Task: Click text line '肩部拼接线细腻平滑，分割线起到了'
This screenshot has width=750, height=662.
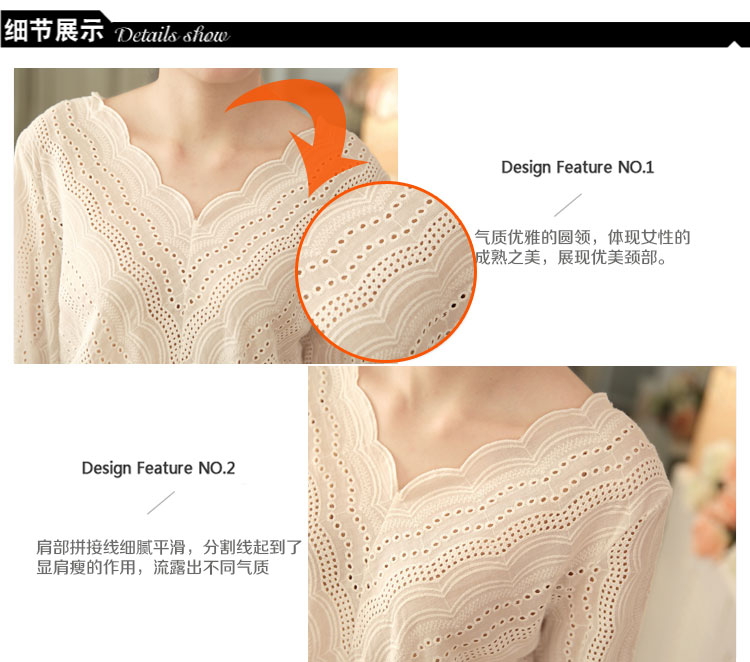Action: pyautogui.click(x=169, y=547)
